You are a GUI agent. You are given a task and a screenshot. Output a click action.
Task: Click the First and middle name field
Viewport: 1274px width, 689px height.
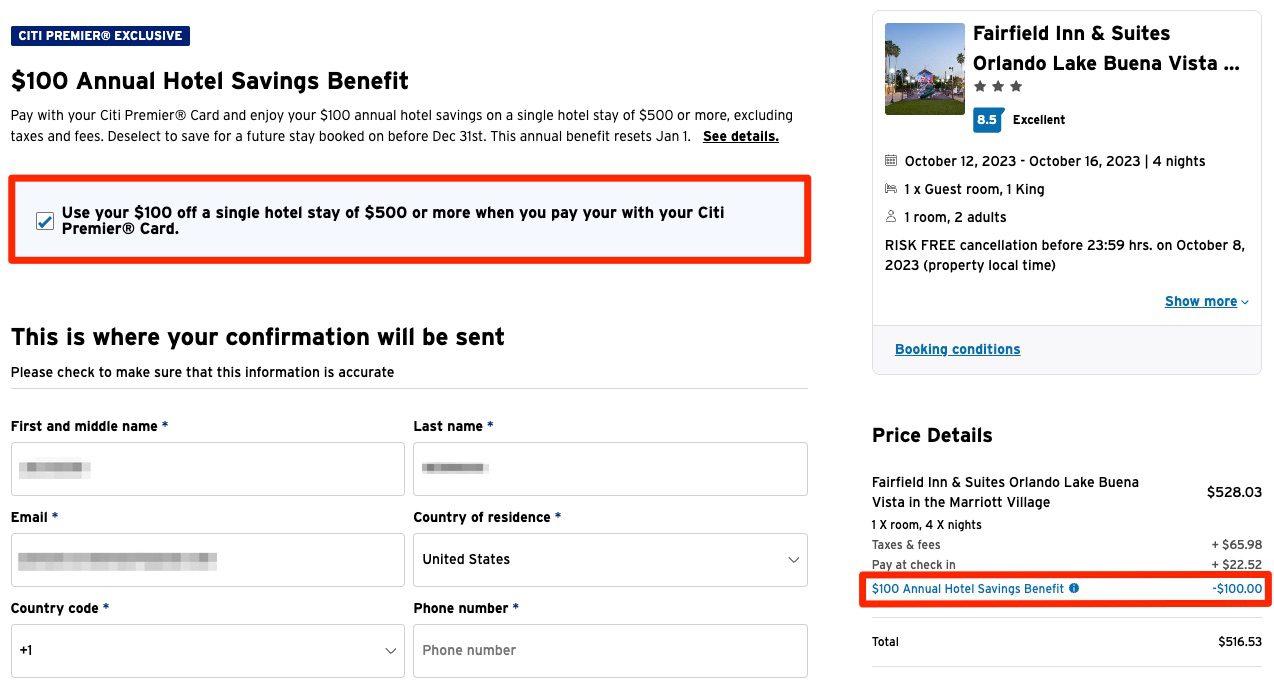pyautogui.click(x=207, y=468)
